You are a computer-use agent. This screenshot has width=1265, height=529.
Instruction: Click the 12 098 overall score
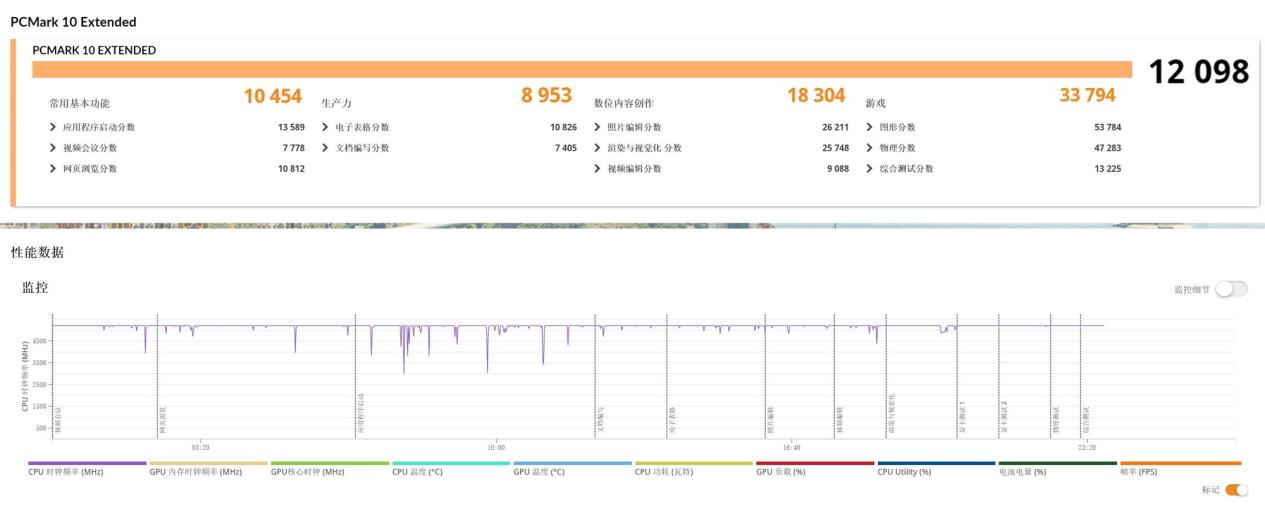point(1198,72)
